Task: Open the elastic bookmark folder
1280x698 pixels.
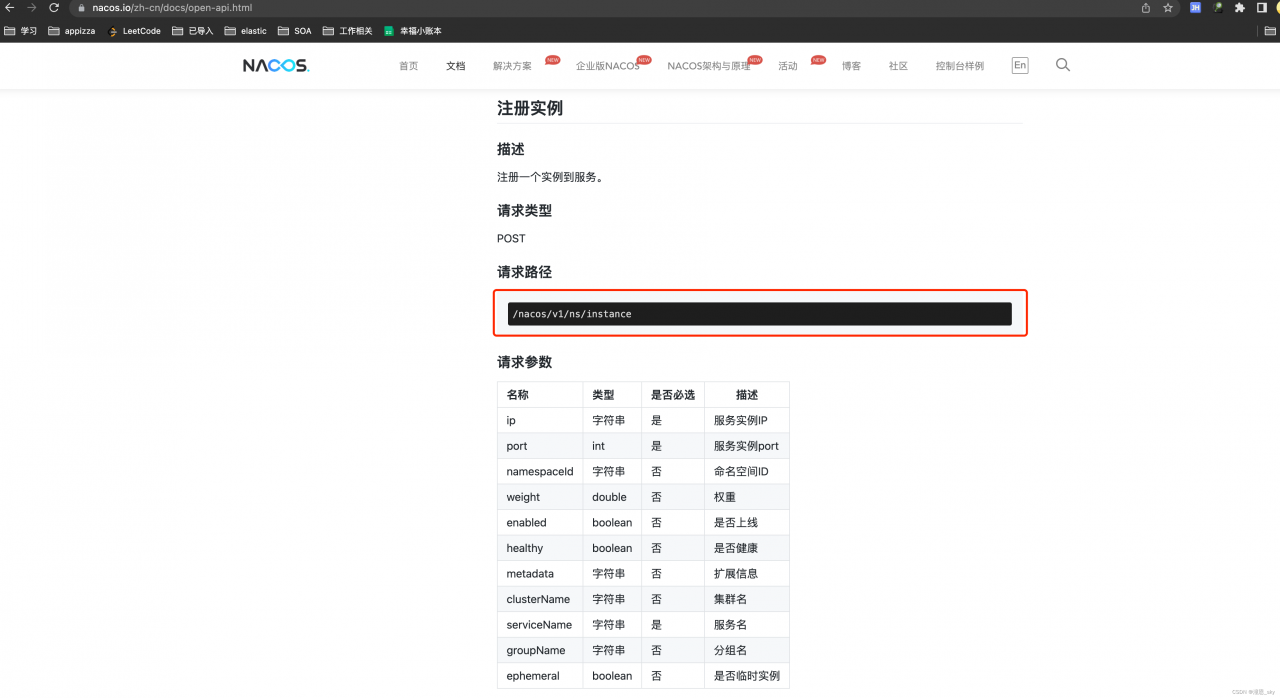Action: click(x=246, y=31)
